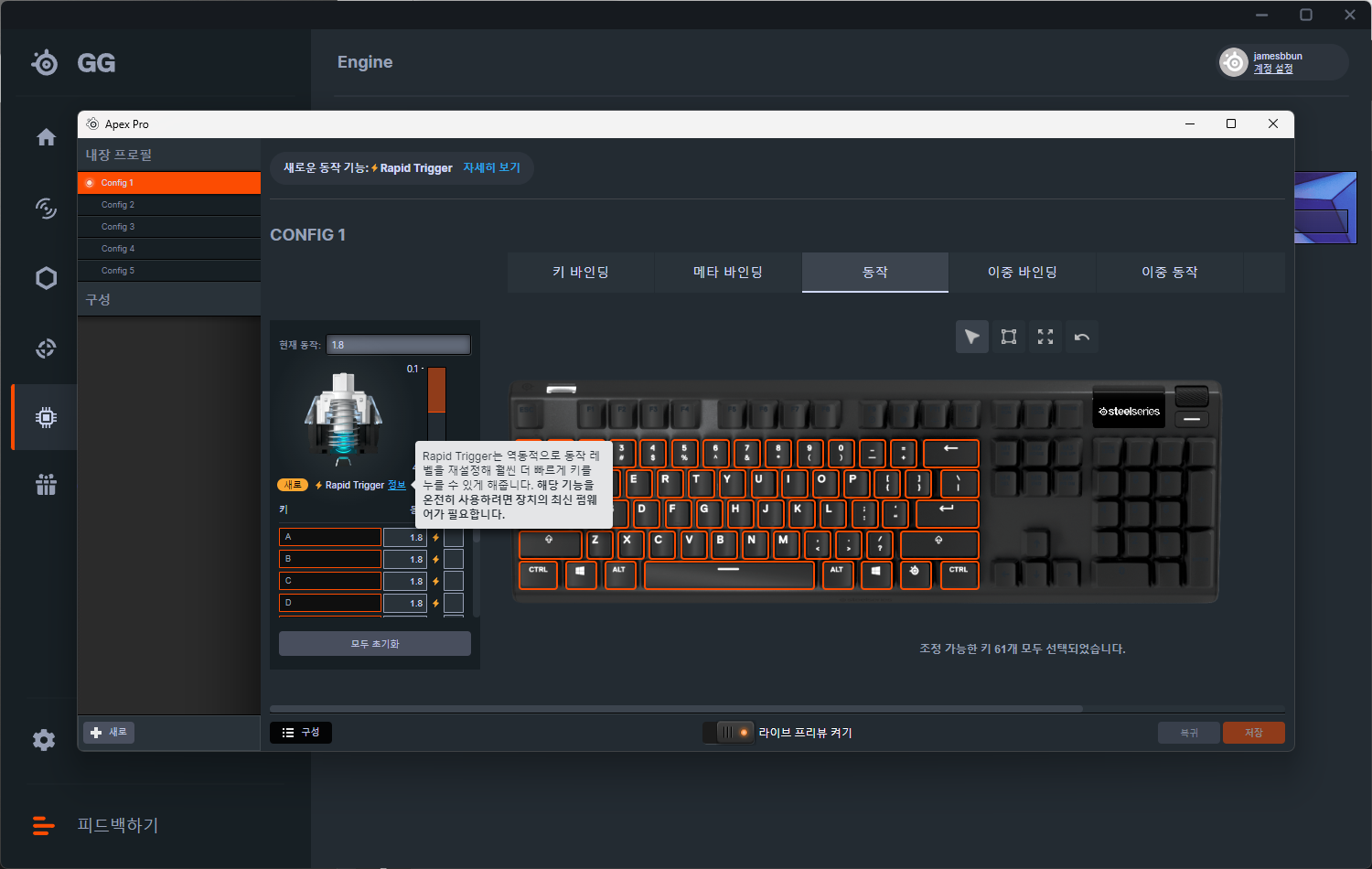Viewport: 1372px width, 869px height.
Task: Click 자세히 보기 Rapid Trigger link
Action: pos(491,168)
